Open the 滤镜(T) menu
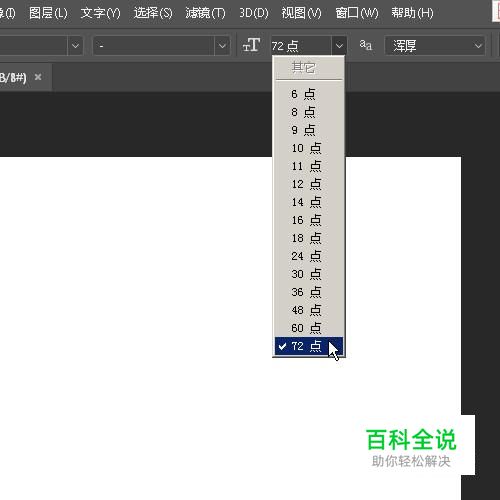This screenshot has width=500, height=500. 205,13
